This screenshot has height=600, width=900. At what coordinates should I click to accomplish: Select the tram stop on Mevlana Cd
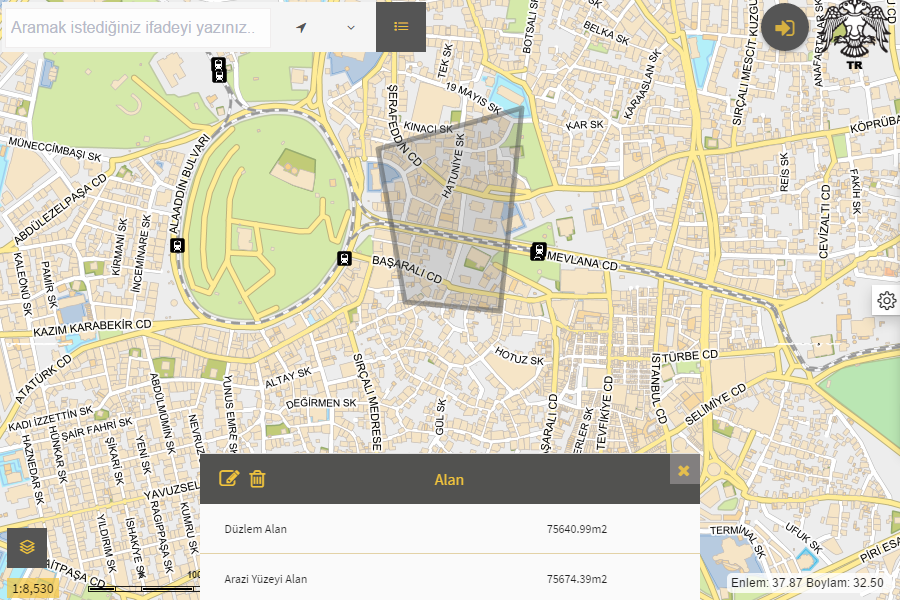[x=539, y=252]
